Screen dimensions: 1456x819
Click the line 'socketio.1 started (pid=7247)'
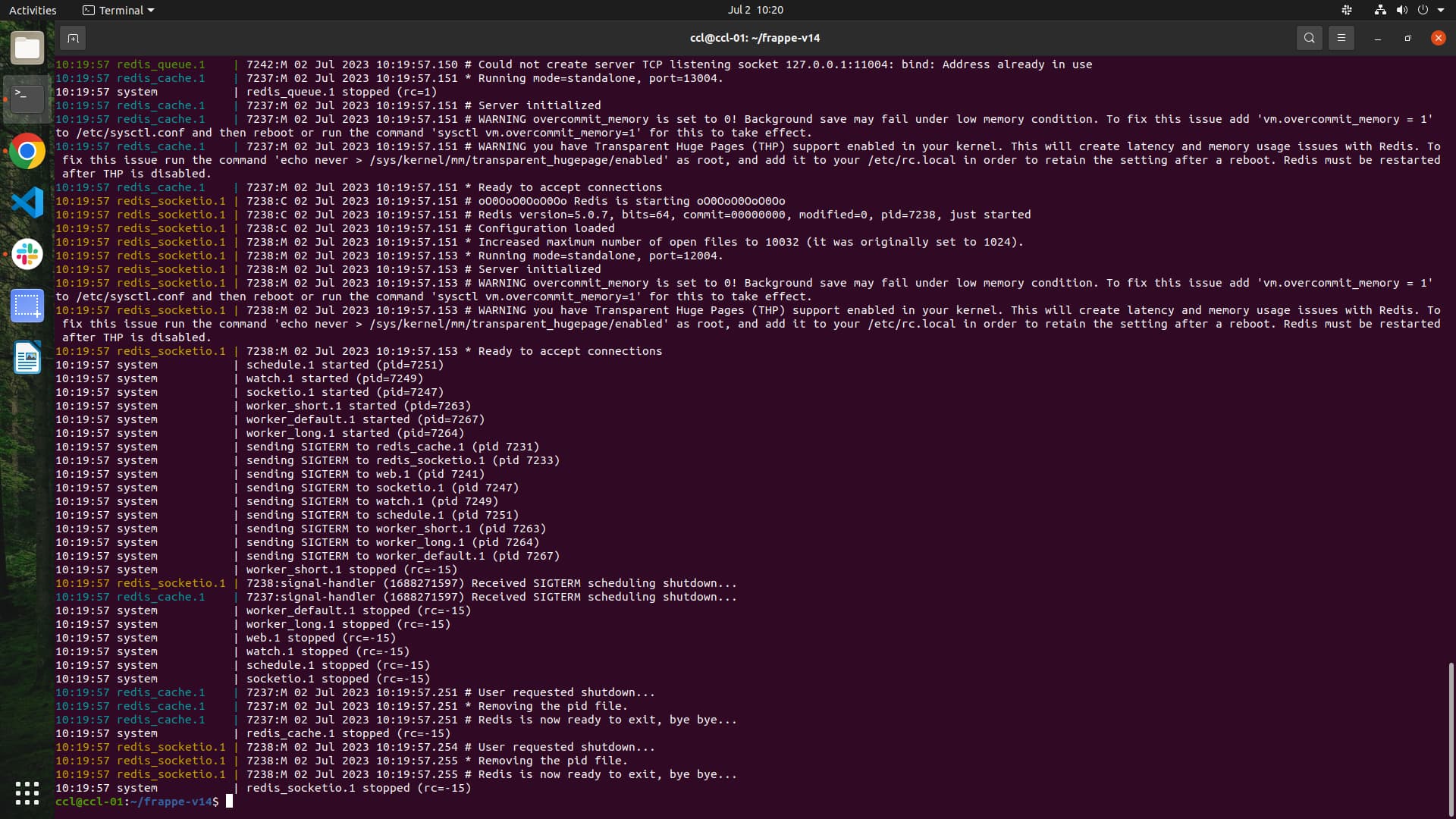pos(345,392)
